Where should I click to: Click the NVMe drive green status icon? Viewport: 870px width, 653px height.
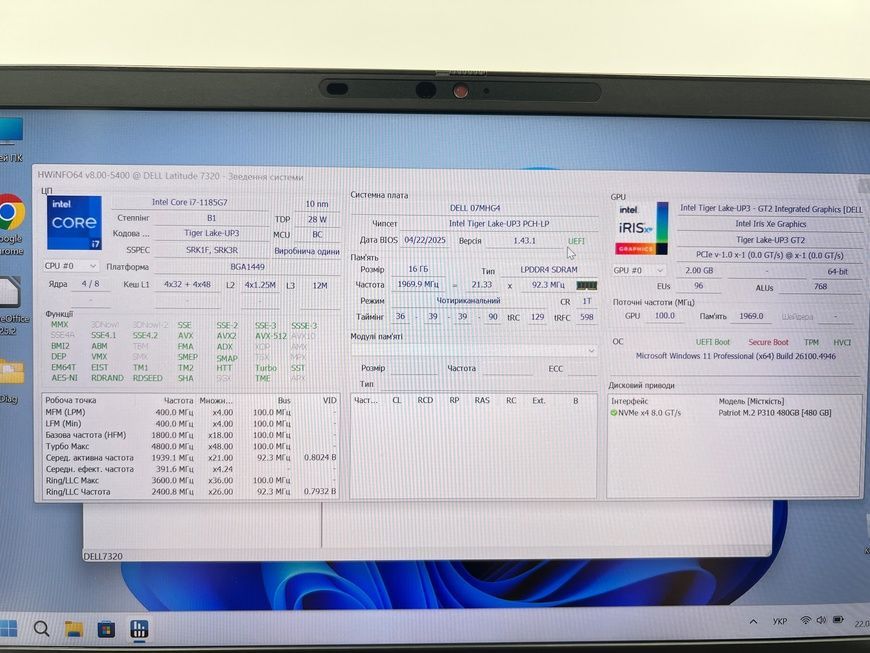(x=614, y=413)
